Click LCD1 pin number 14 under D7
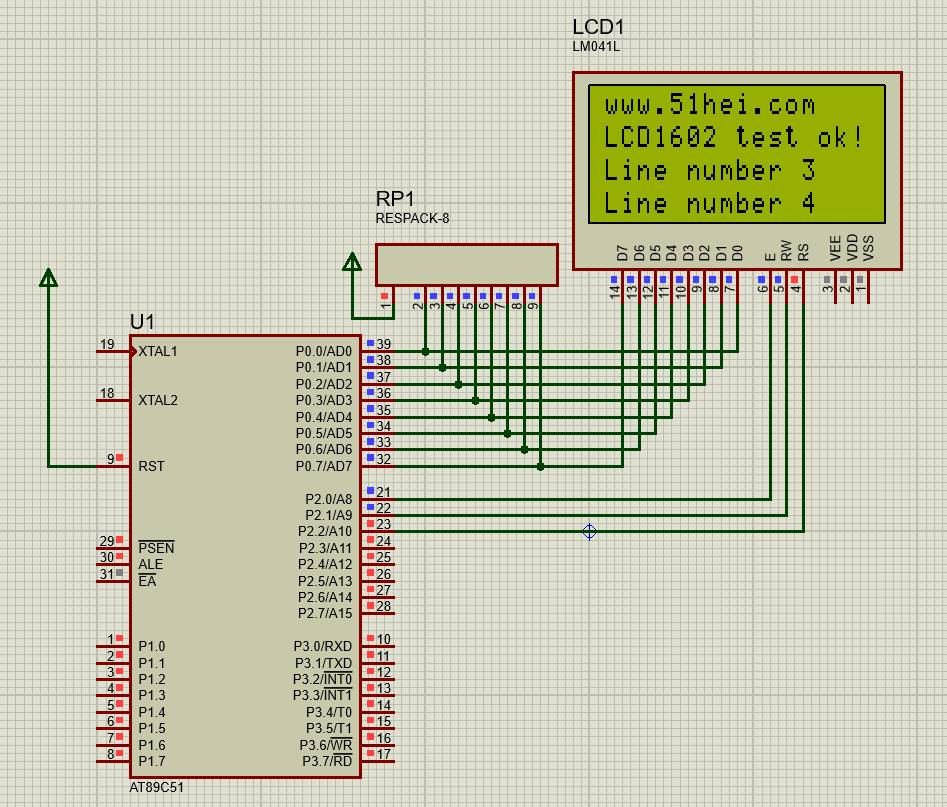 pos(615,292)
